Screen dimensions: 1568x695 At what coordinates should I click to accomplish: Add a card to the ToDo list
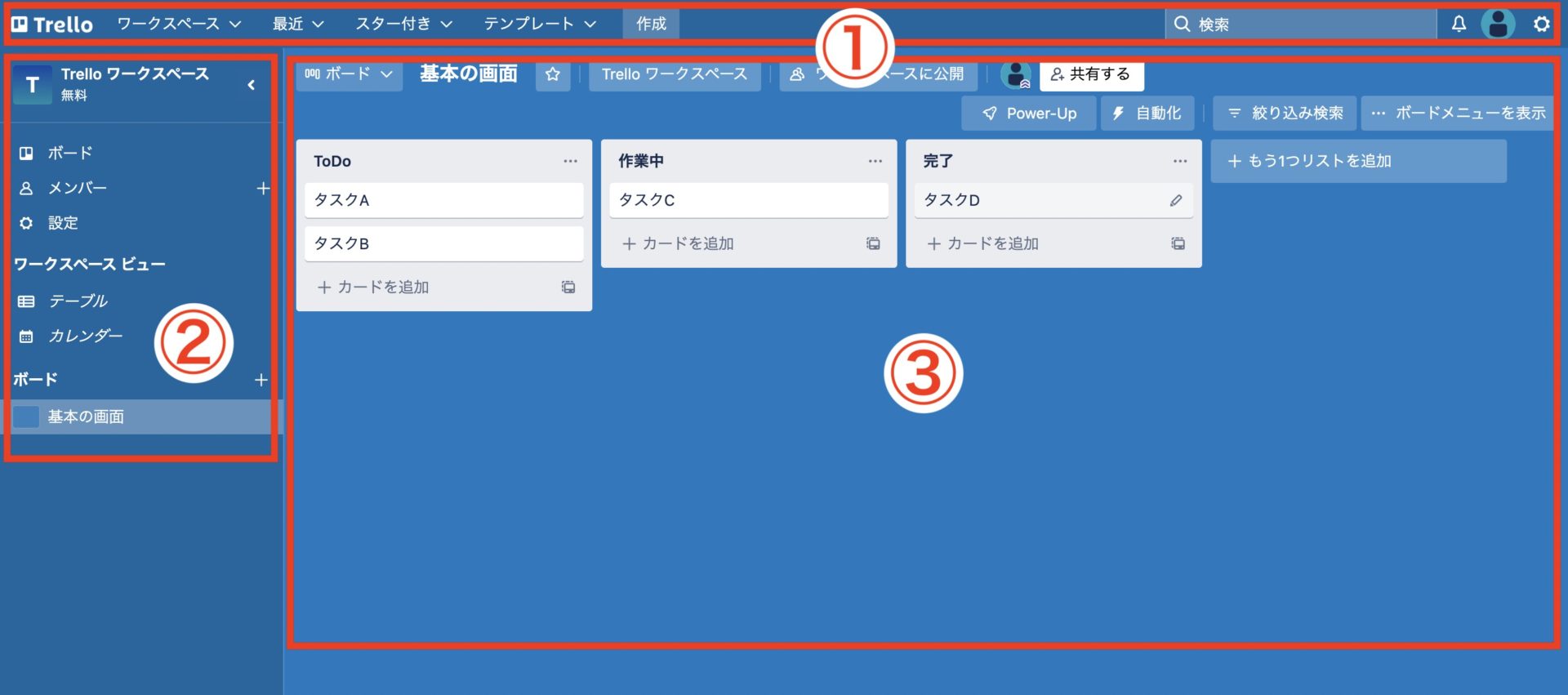coord(373,287)
